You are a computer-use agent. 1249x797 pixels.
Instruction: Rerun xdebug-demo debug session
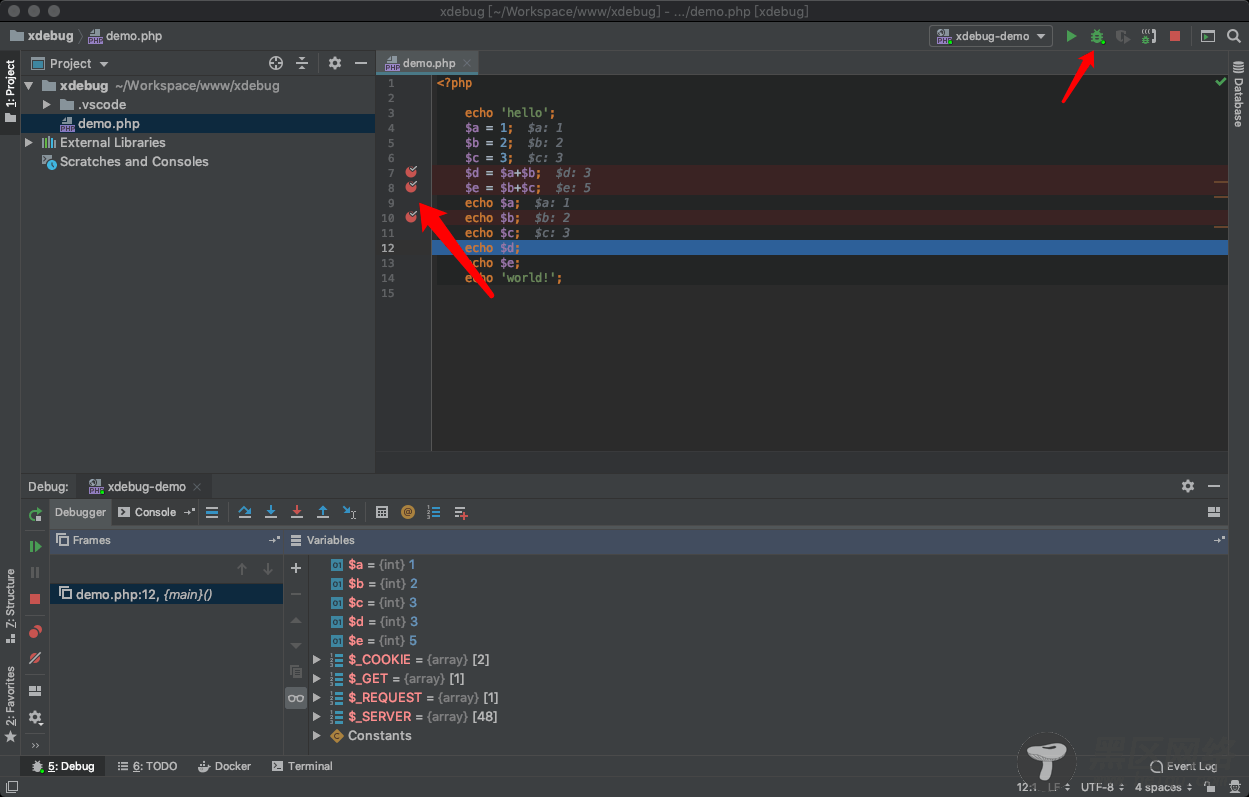[x=35, y=515]
